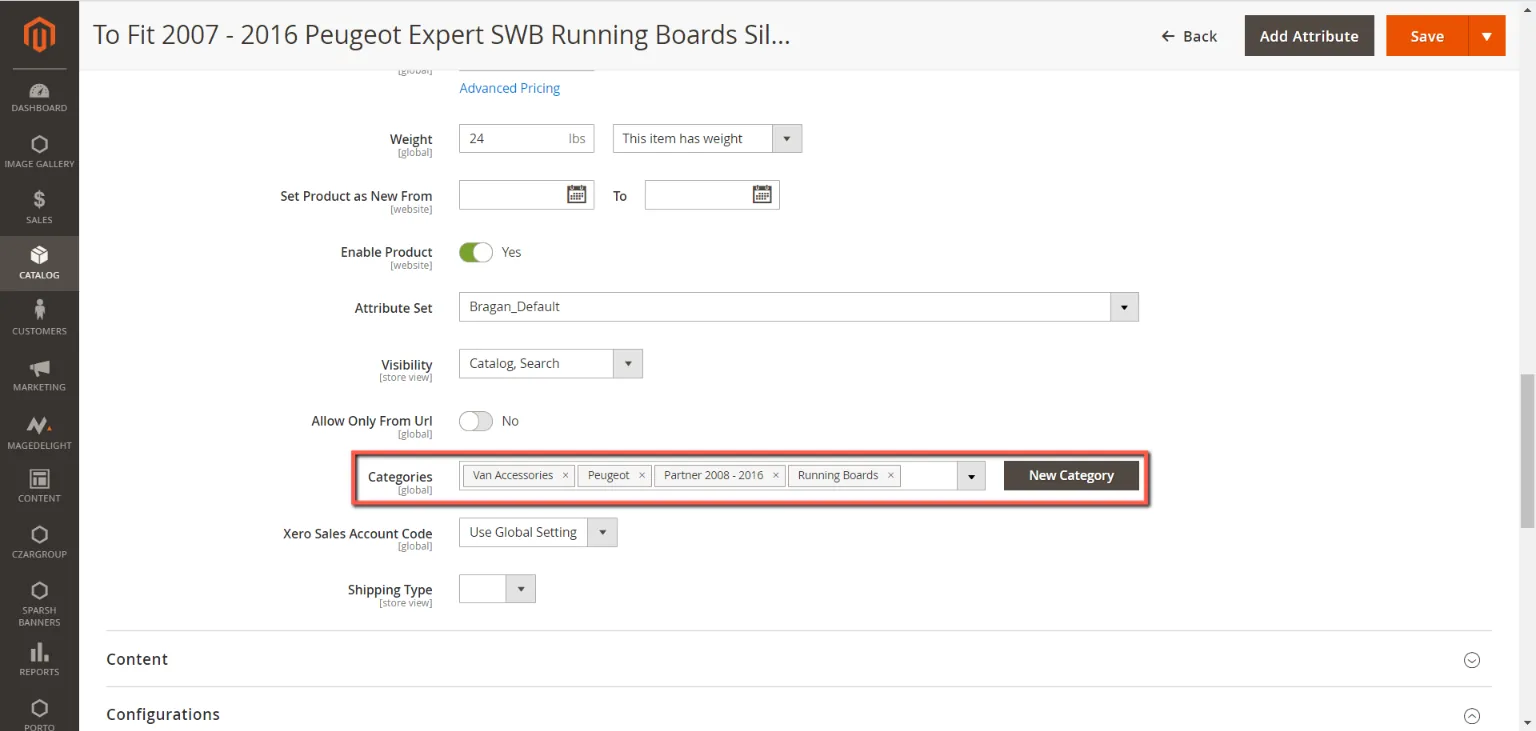Remove the Peugeot category tag

[x=641, y=476]
